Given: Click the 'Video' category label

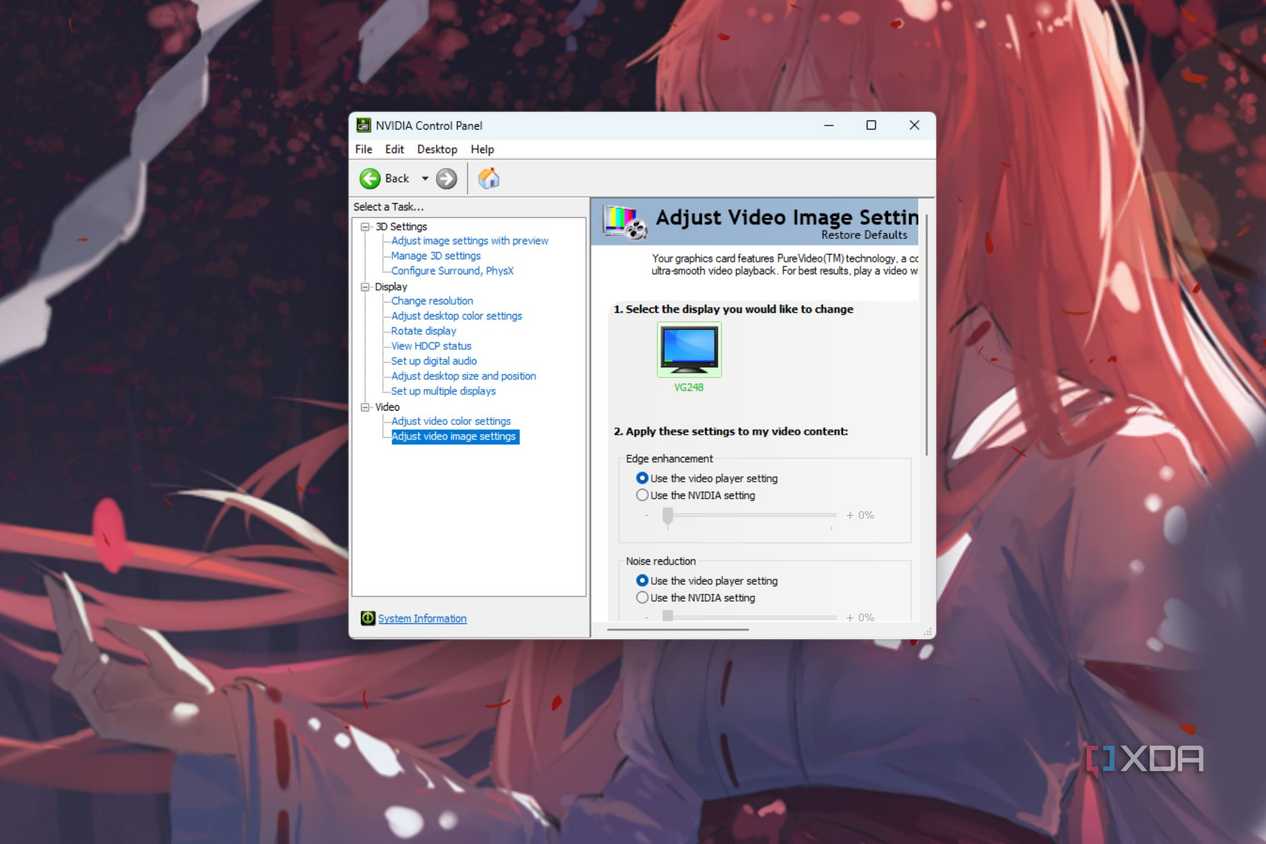Looking at the screenshot, I should pyautogui.click(x=387, y=407).
